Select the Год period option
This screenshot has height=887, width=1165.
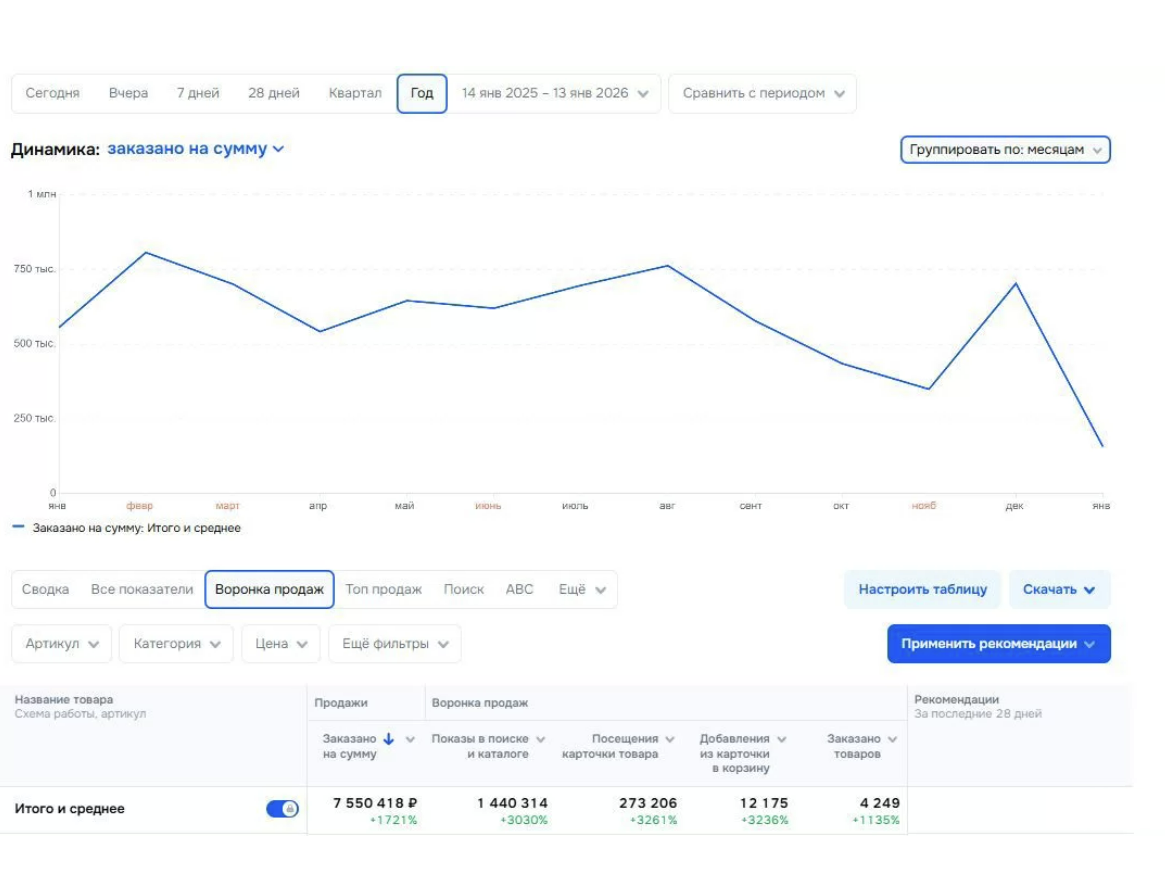click(422, 93)
